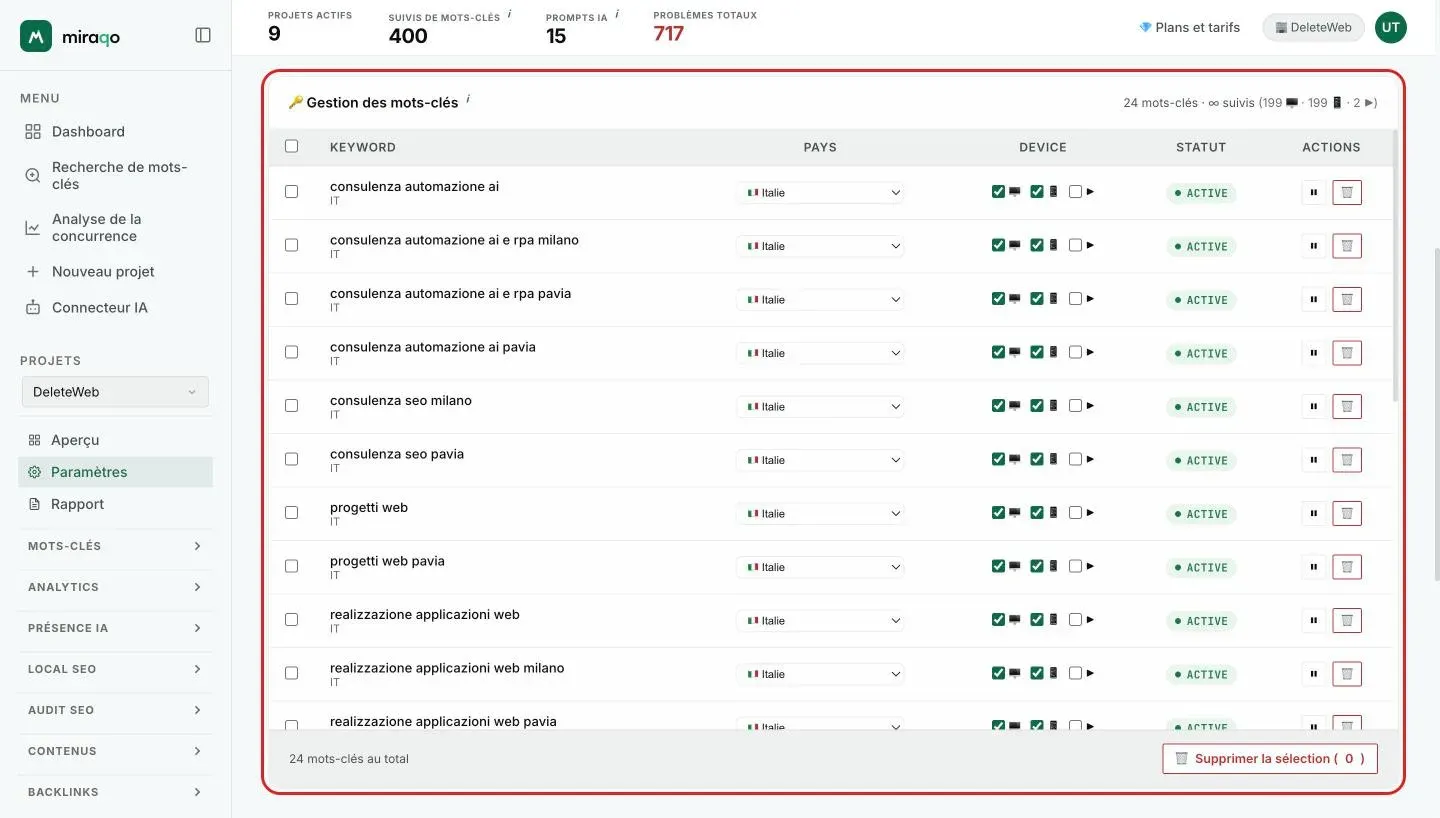Open the UT user avatar

coord(1390,27)
